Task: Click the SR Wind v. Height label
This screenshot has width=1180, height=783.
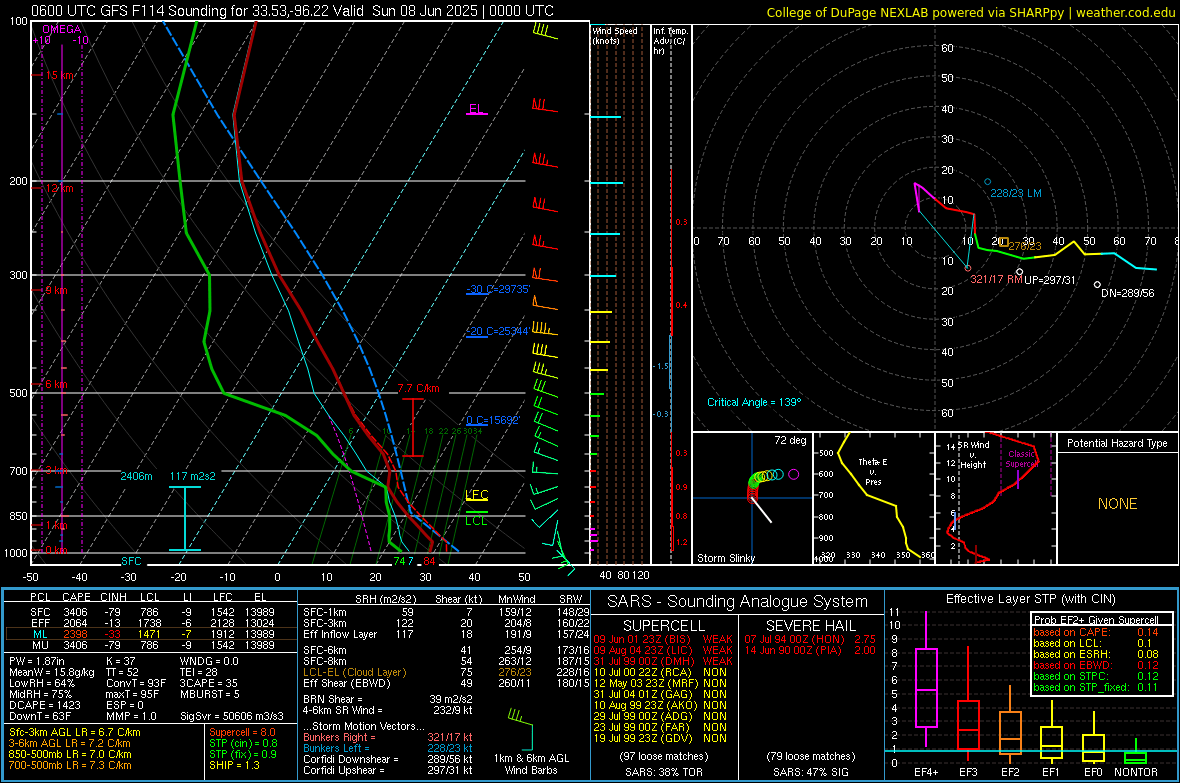Action: 973,455
